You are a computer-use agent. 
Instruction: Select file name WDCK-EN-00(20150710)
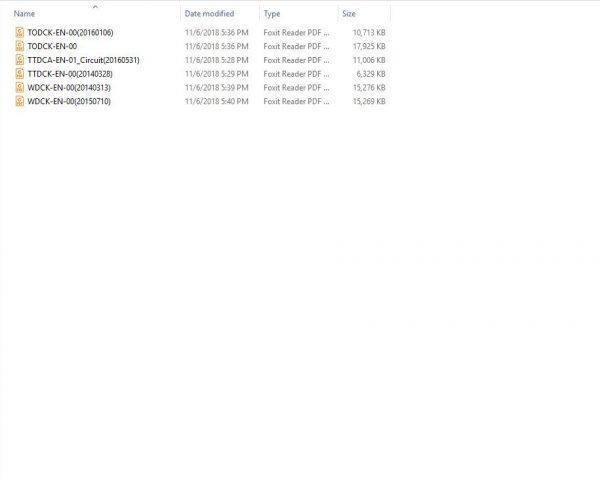click(69, 101)
